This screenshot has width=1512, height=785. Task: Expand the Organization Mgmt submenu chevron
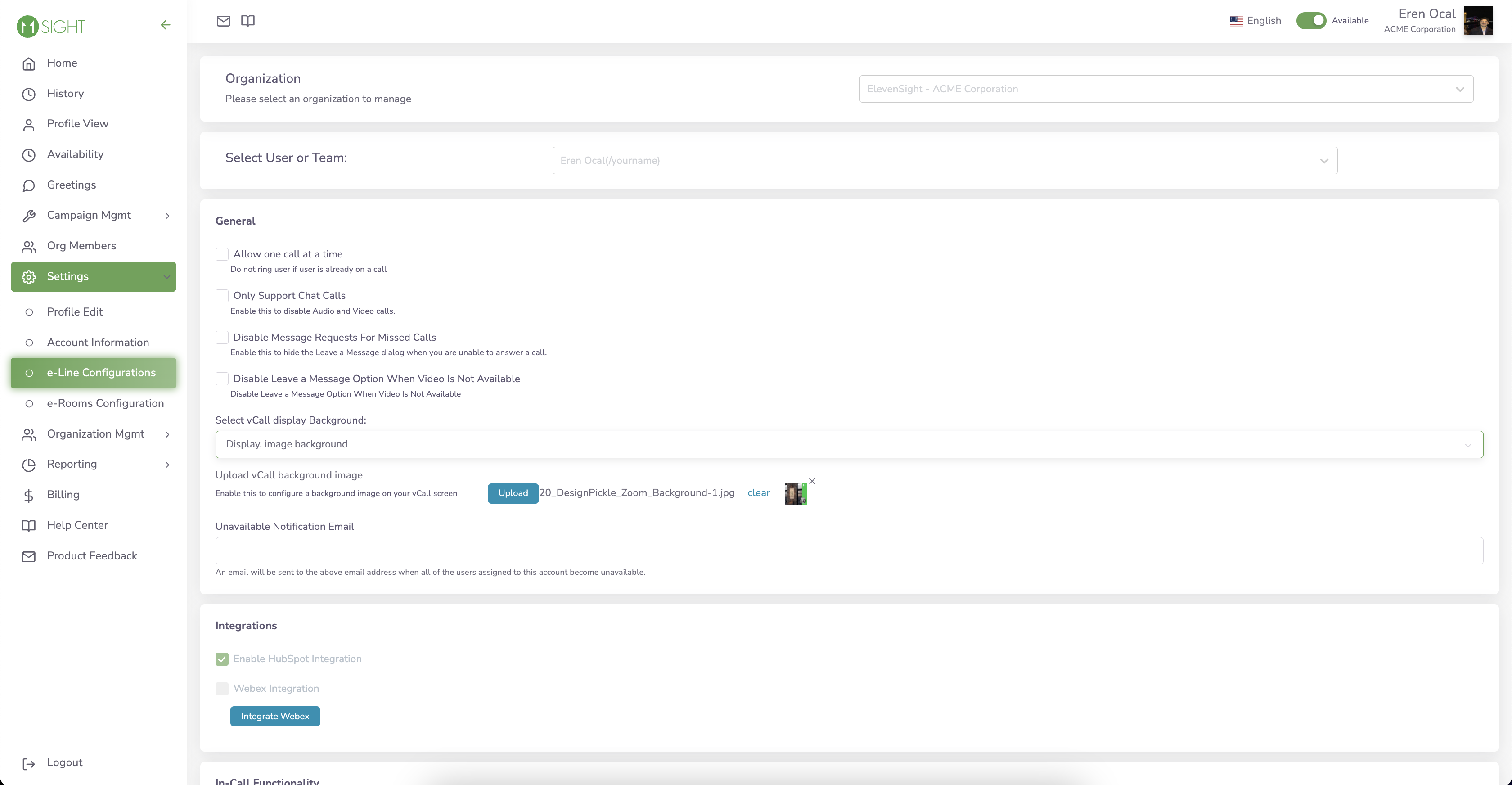[167, 434]
